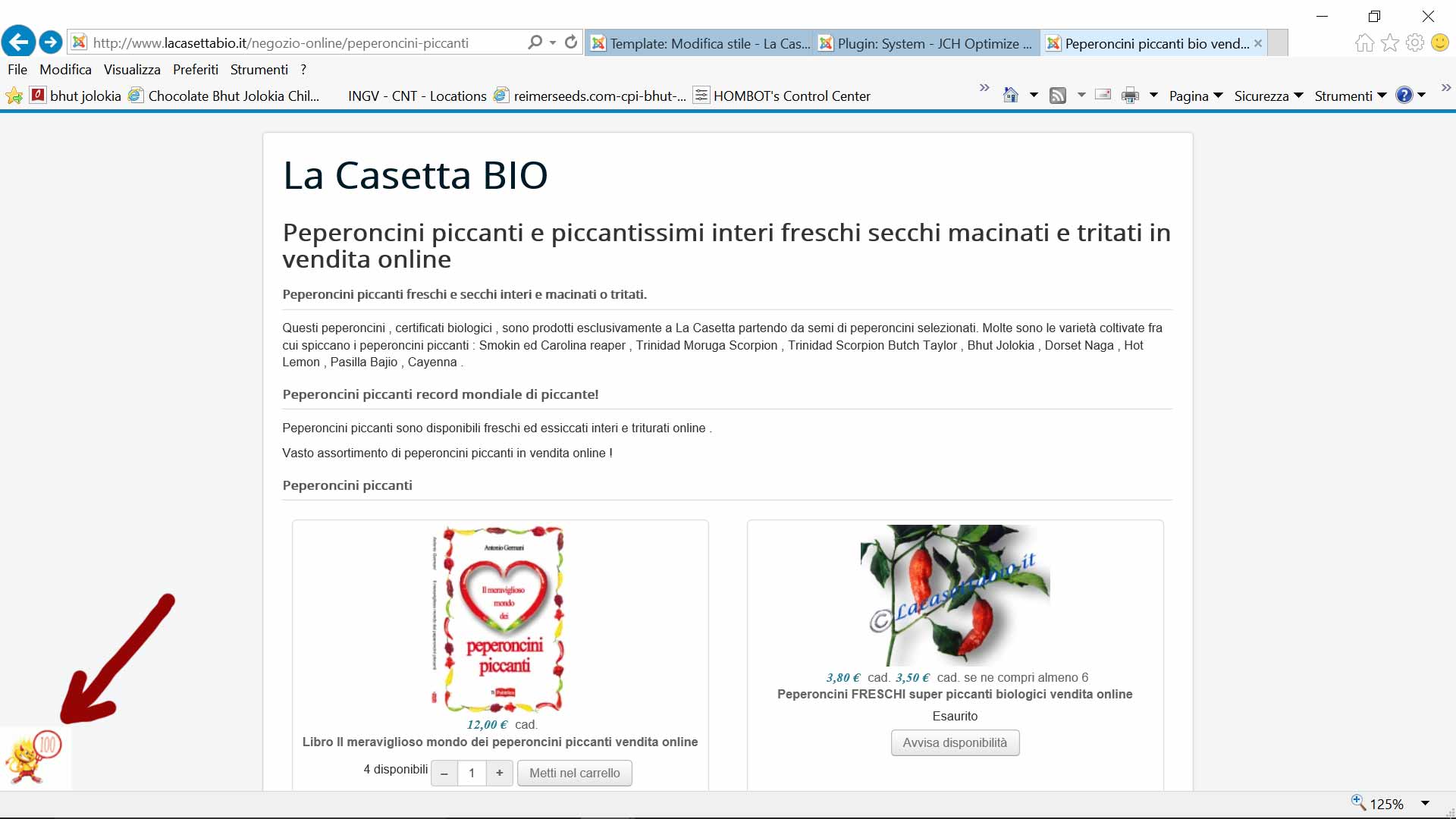
Task: Click the Home icon in command bar
Action: [1010, 96]
